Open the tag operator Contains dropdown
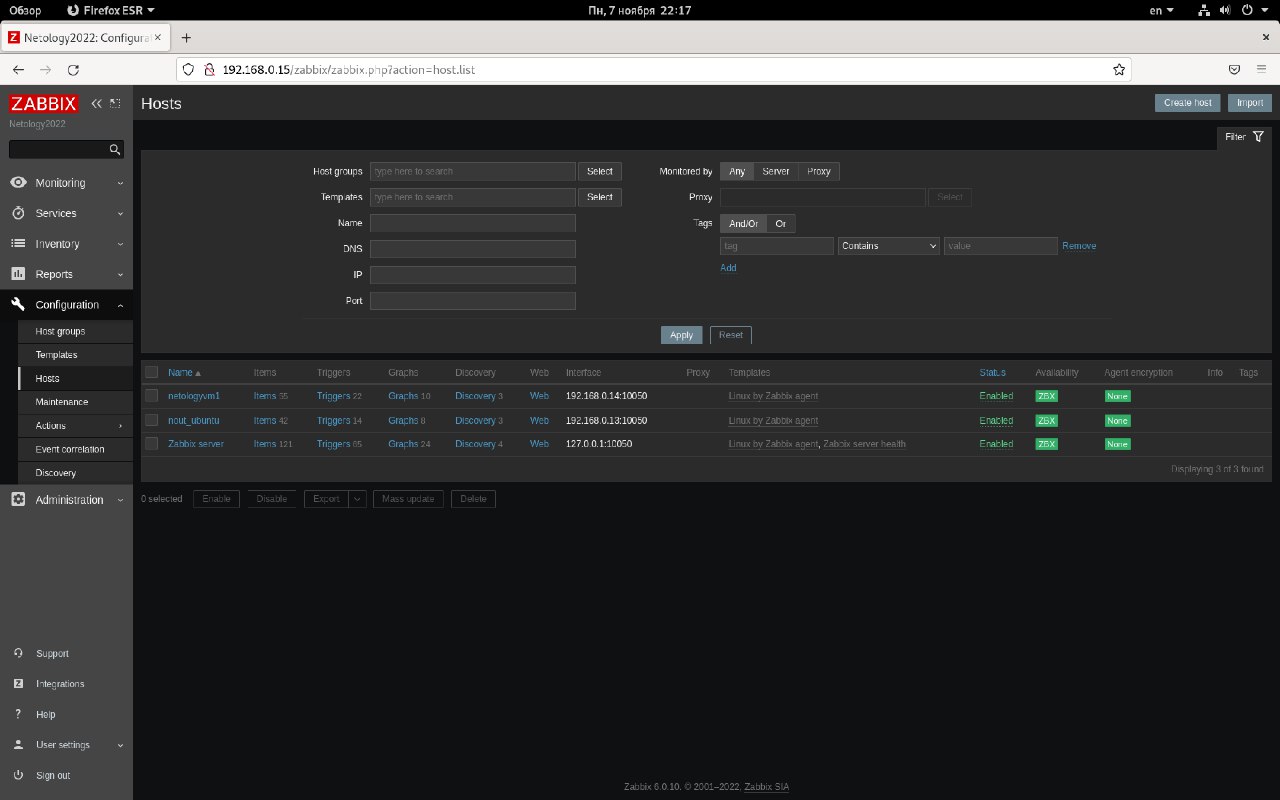The width and height of the screenshot is (1280, 800). (889, 245)
